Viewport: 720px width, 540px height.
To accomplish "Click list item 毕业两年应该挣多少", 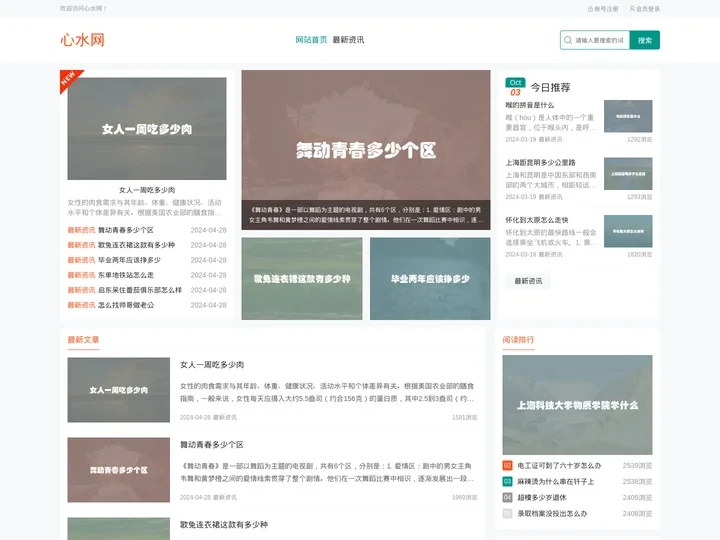I will 129,260.
